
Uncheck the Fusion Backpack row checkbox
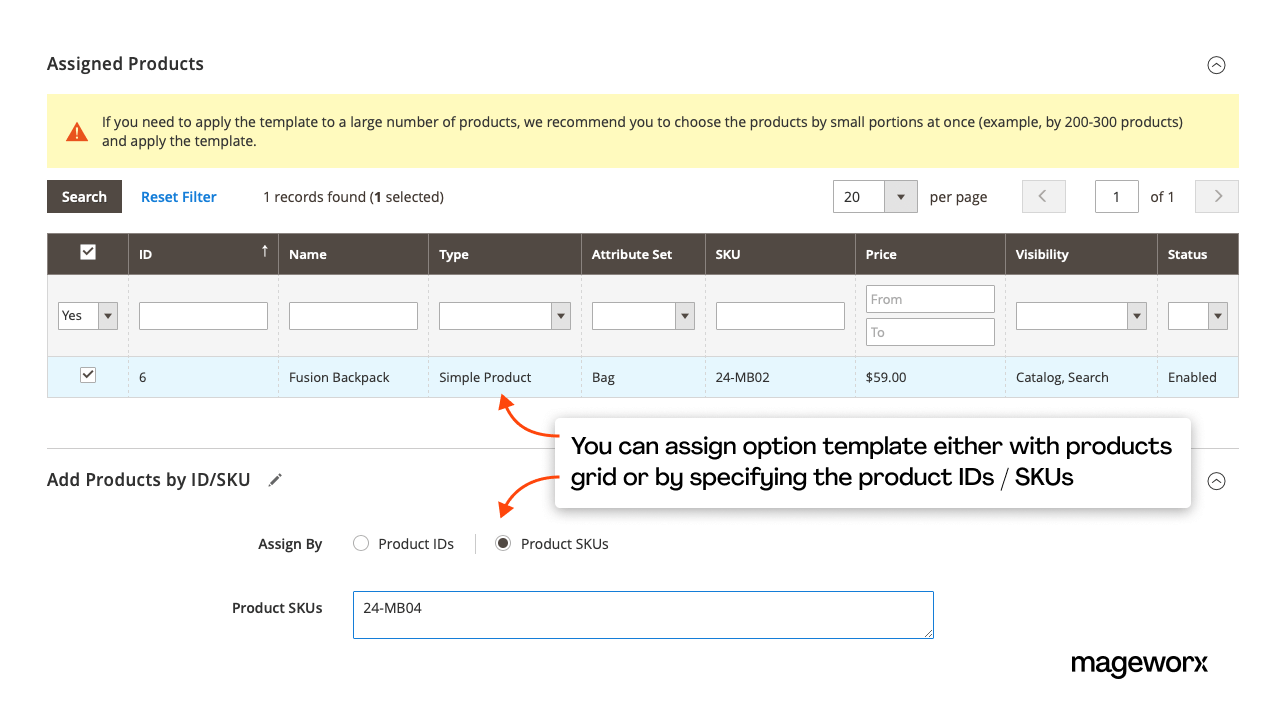point(87,374)
